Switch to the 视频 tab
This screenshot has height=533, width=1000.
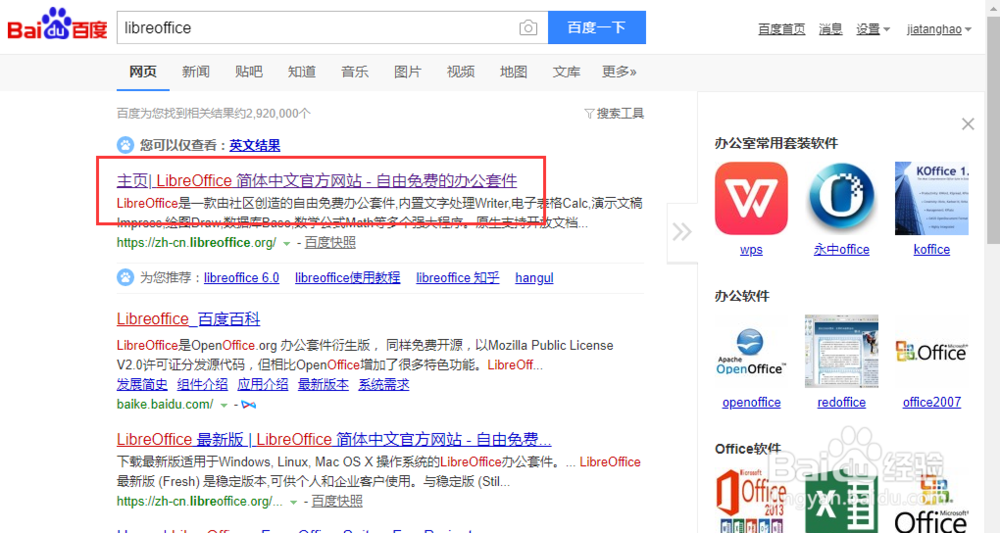click(x=460, y=72)
